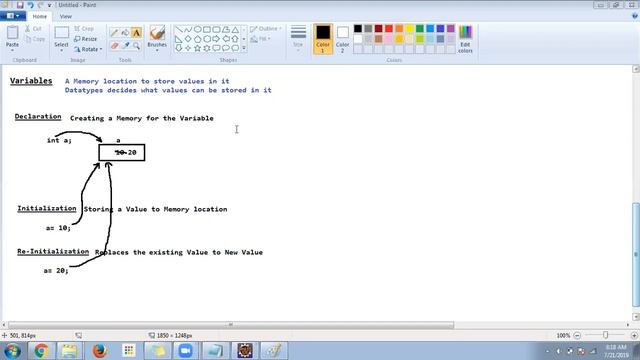Choose the Pentagon shape
Image resolution: width=640 pixels, height=360 pixels.
pos(198,39)
